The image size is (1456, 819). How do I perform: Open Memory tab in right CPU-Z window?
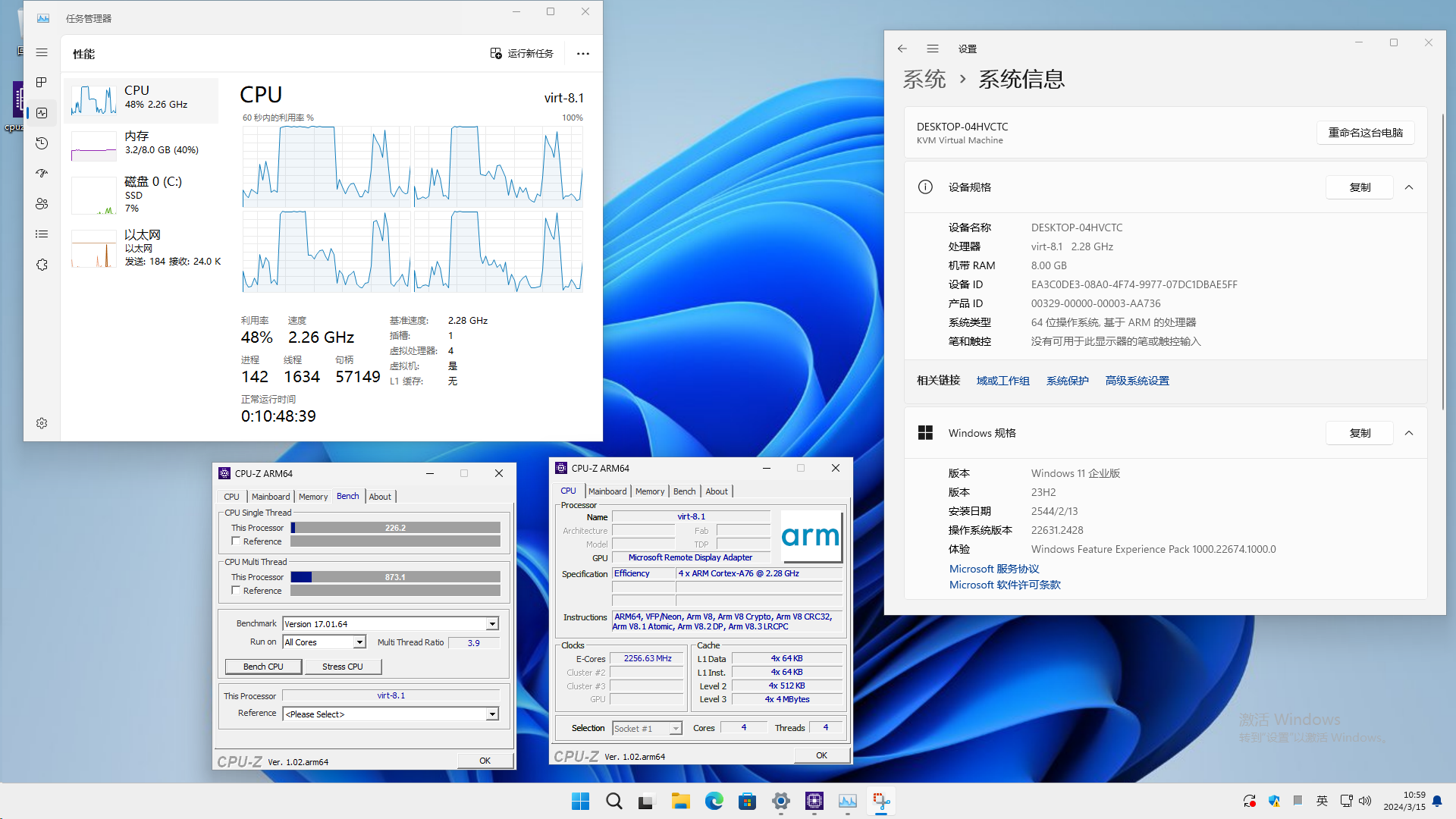pos(650,491)
